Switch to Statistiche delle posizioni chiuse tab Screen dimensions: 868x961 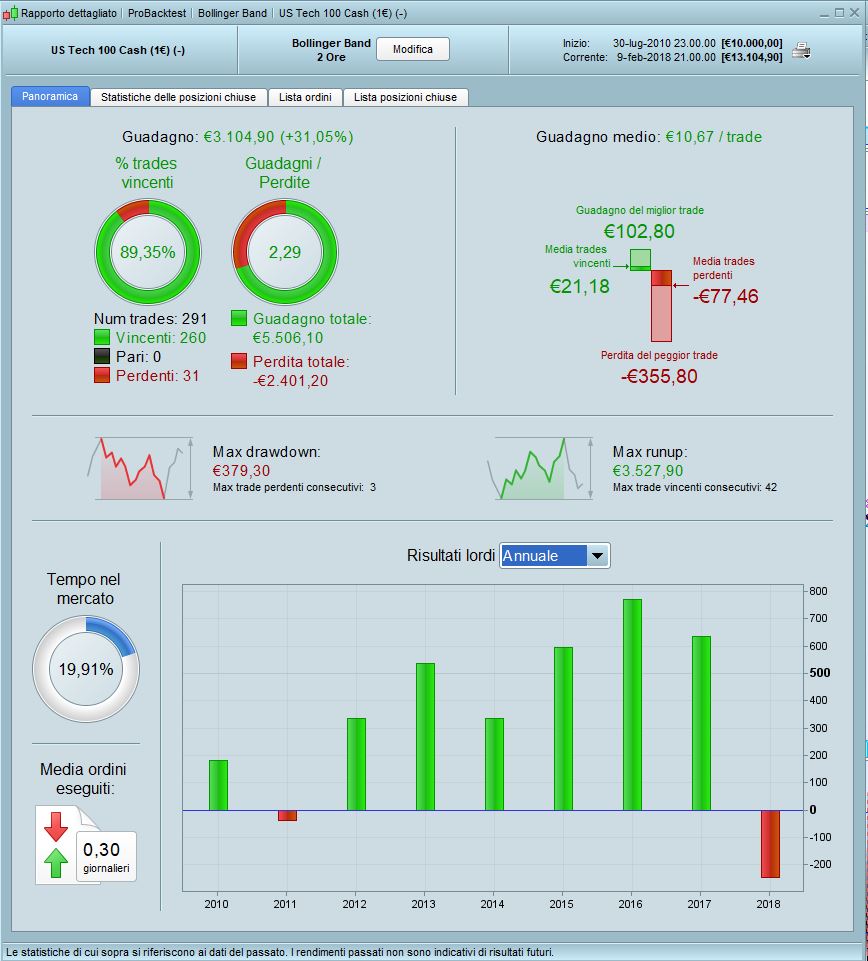[x=178, y=97]
